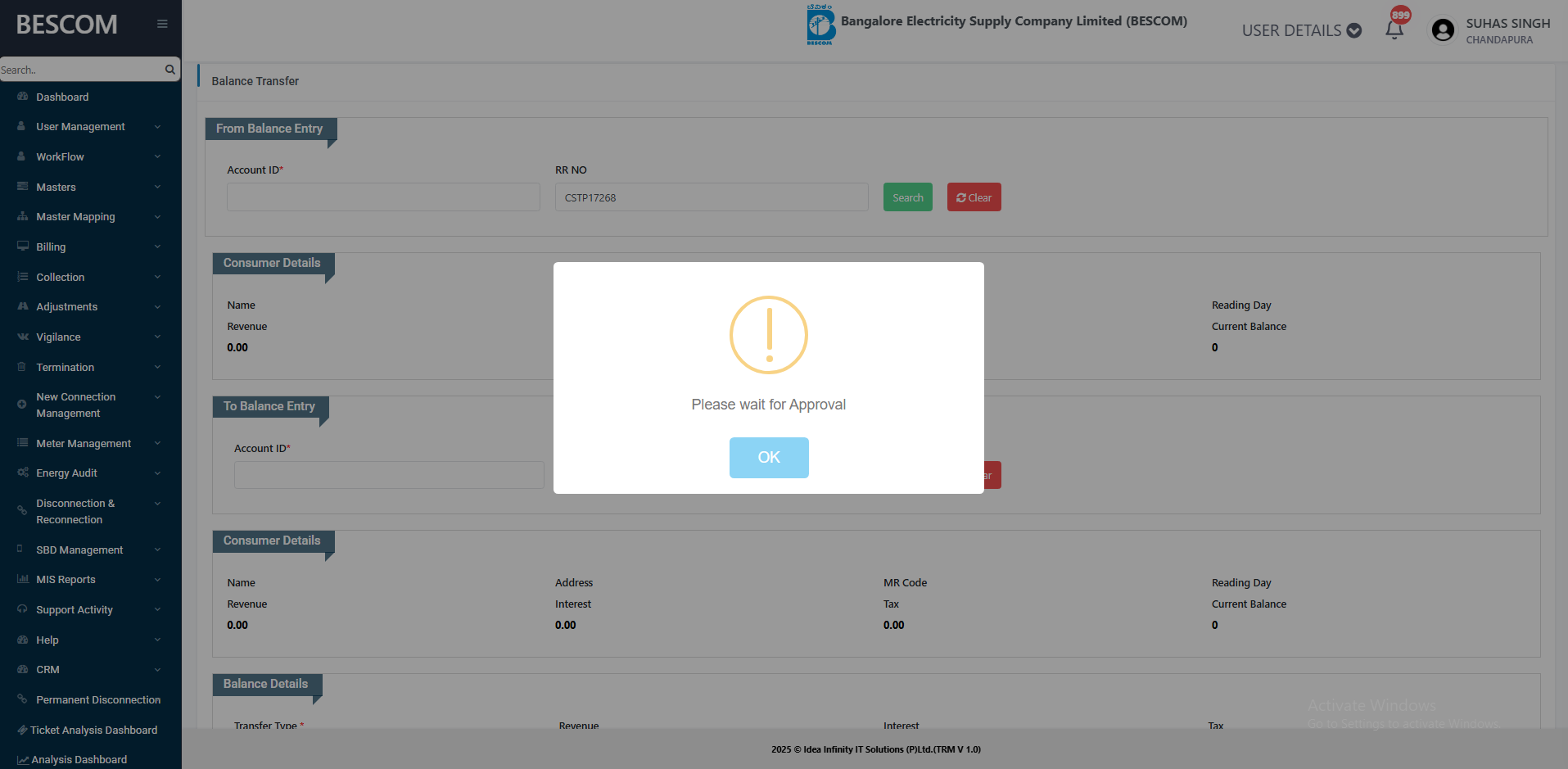Click the red Clear button in From Balance Entry
1568x769 pixels.
[x=974, y=197]
